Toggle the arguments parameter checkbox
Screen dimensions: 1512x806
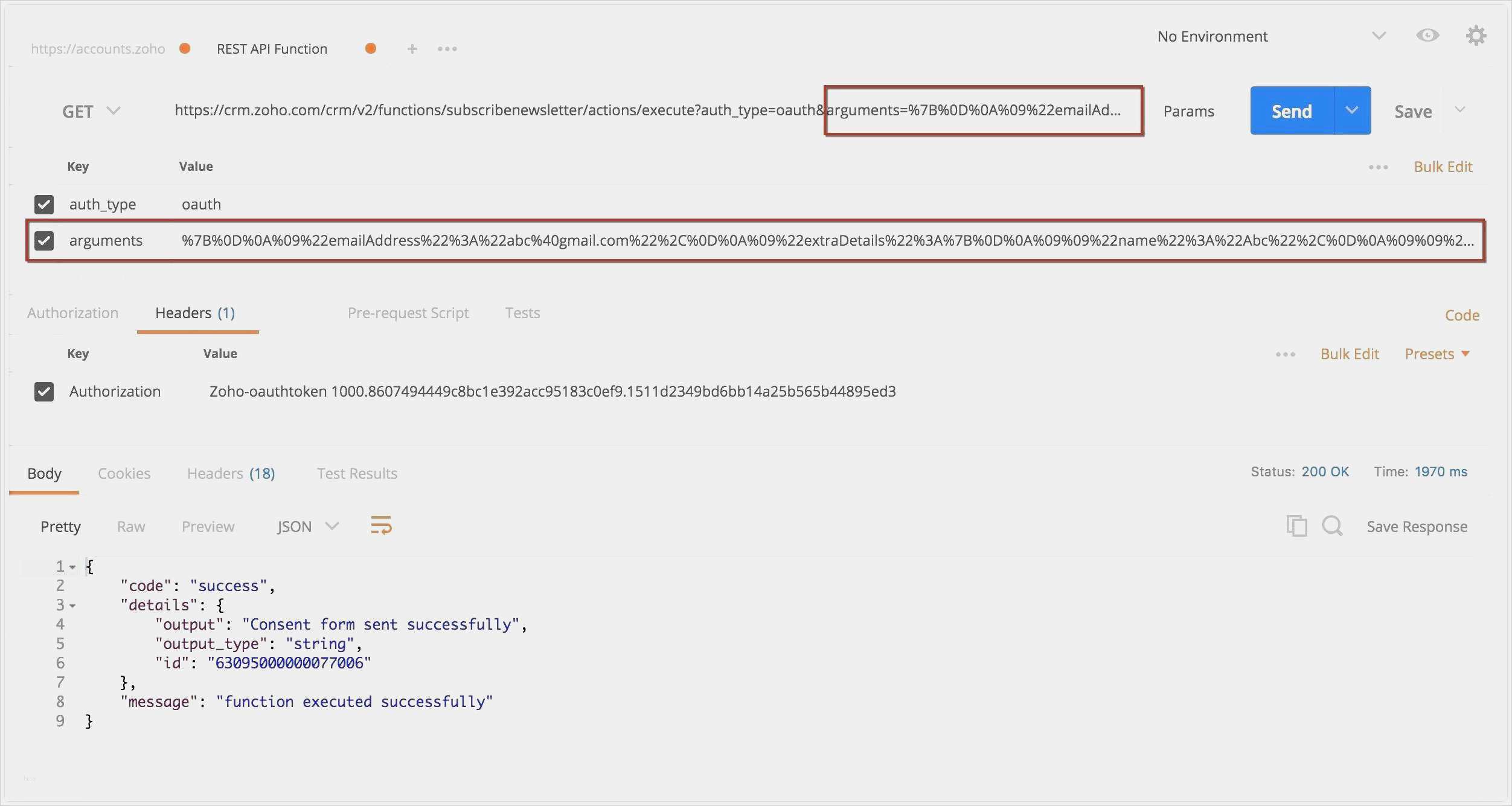(43, 239)
